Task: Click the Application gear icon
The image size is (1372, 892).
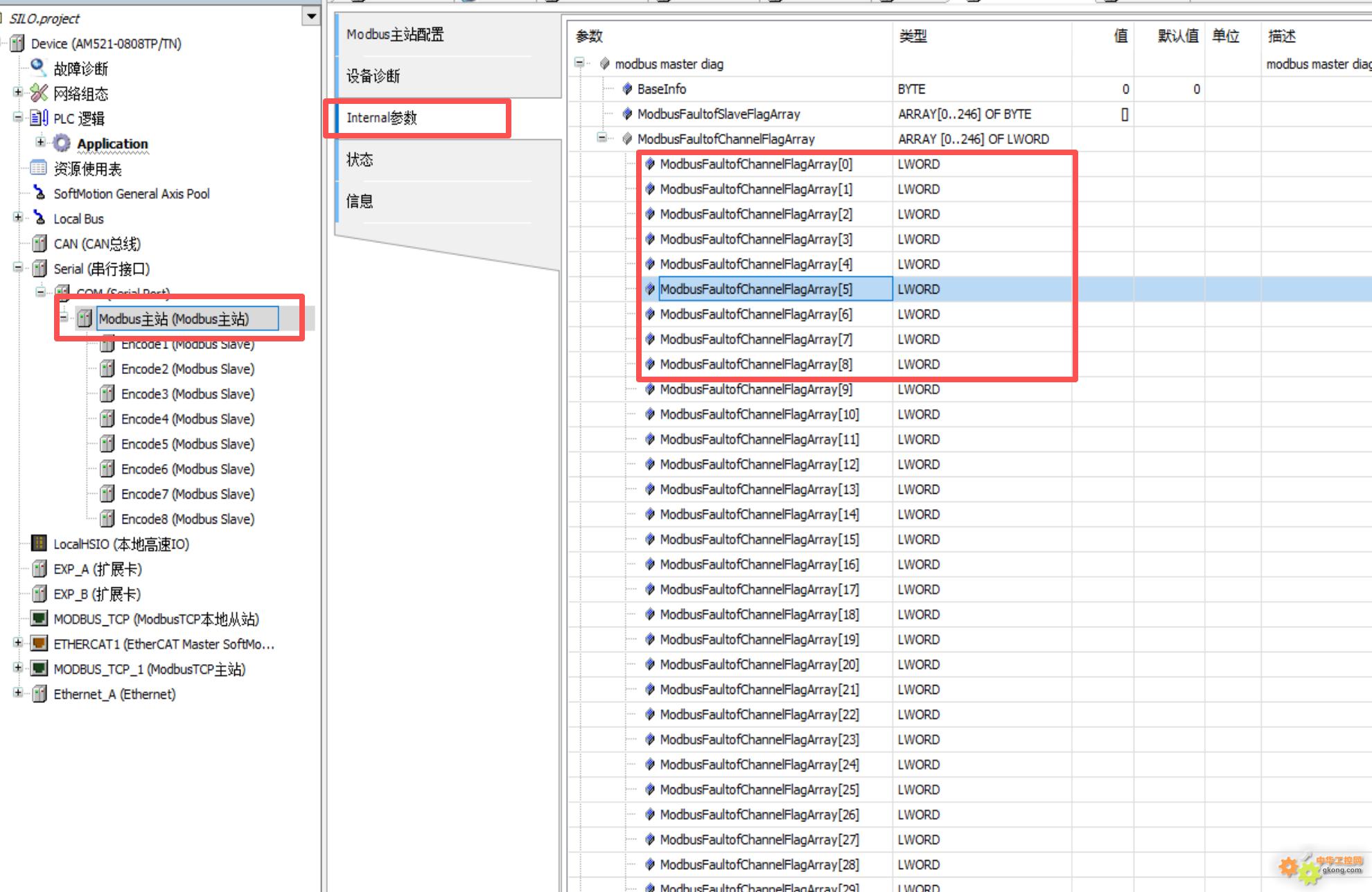Action: point(62,143)
